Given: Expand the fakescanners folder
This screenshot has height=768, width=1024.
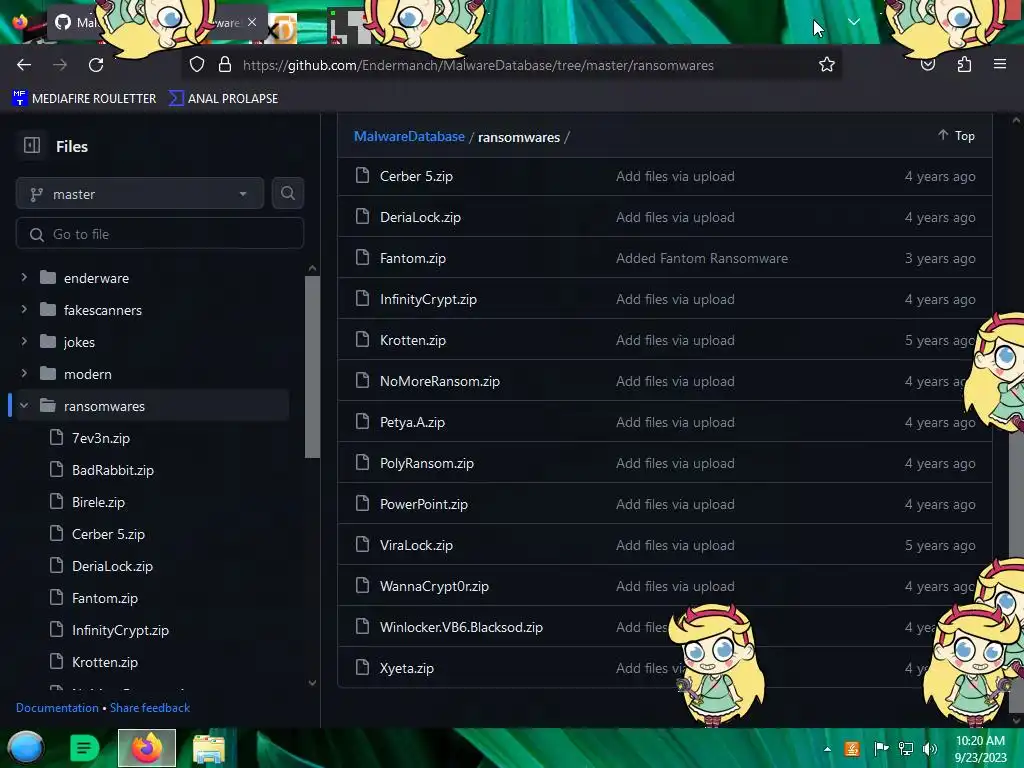Looking at the screenshot, I should tap(24, 309).
